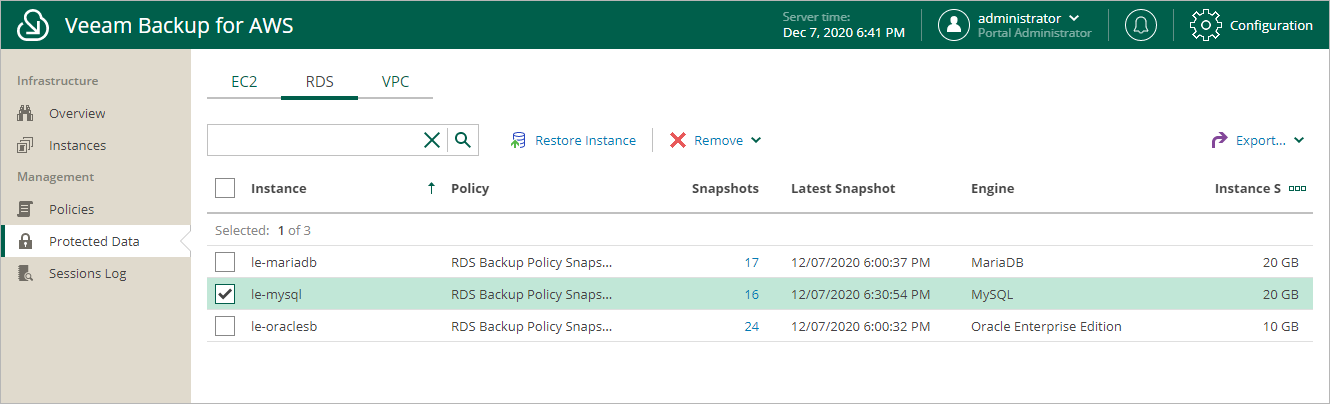
Task: Expand the administrator account dropdown
Action: tap(1074, 18)
